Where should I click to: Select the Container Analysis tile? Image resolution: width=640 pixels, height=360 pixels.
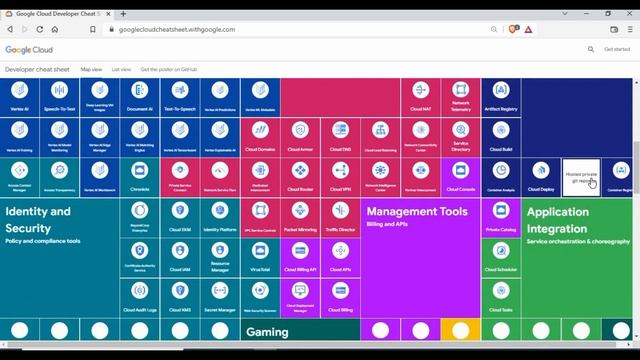501,178
